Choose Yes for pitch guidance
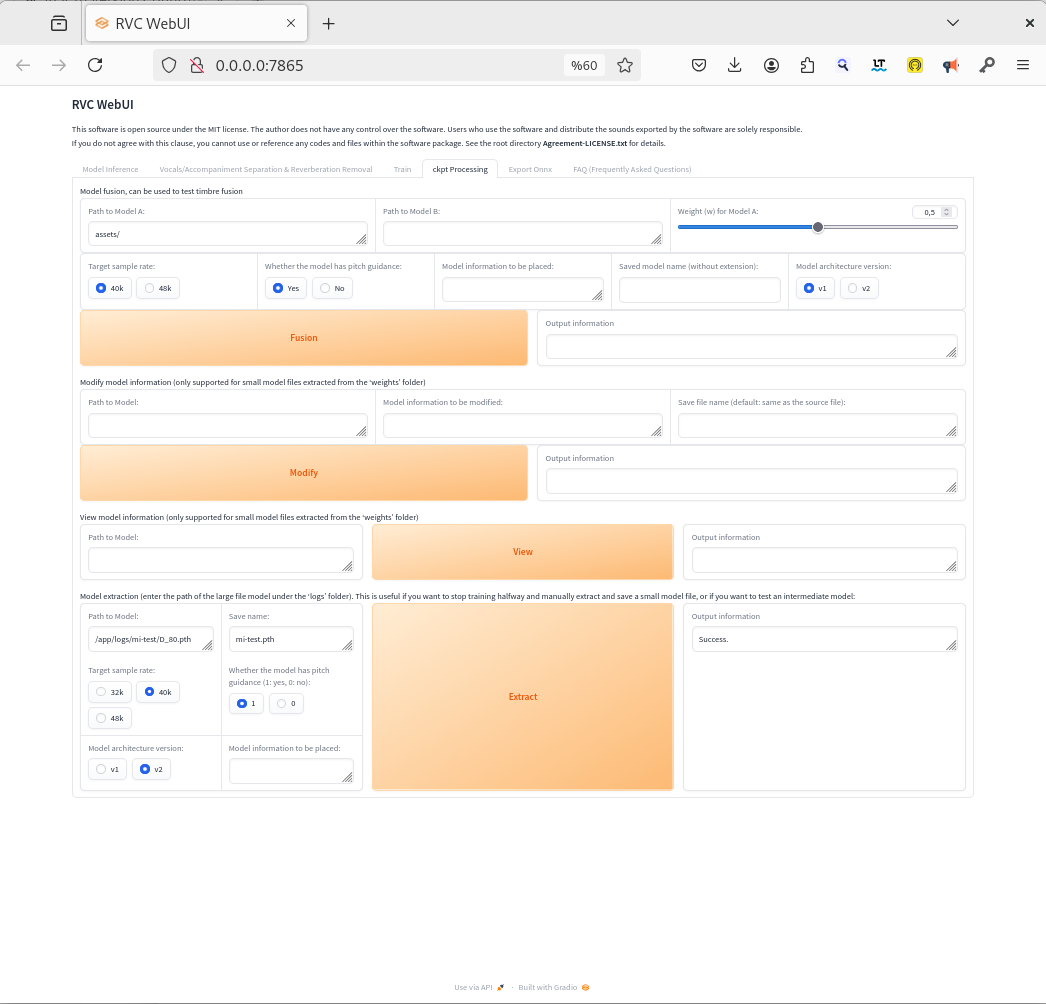 click(286, 288)
